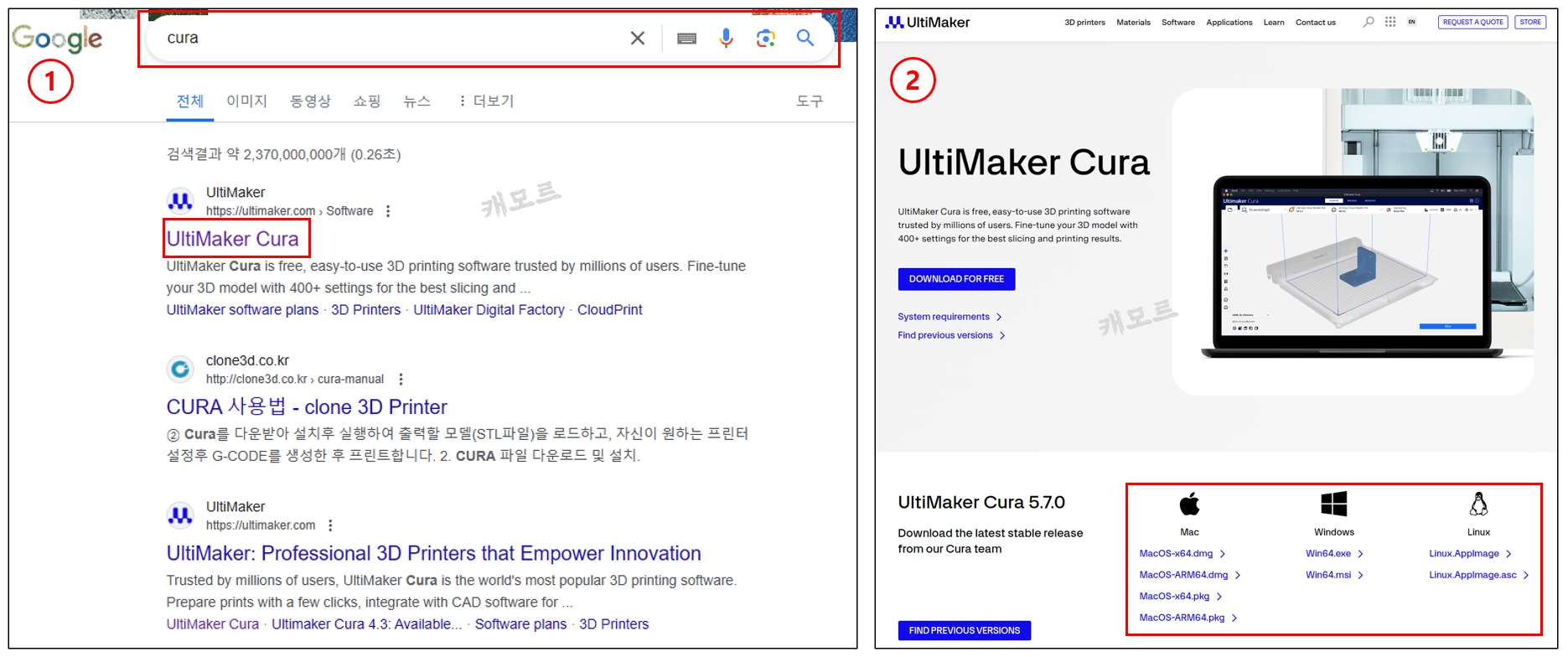Image resolution: width=1568 pixels, height=657 pixels.
Task: Switch to the 이미지 tab
Action: tap(246, 101)
